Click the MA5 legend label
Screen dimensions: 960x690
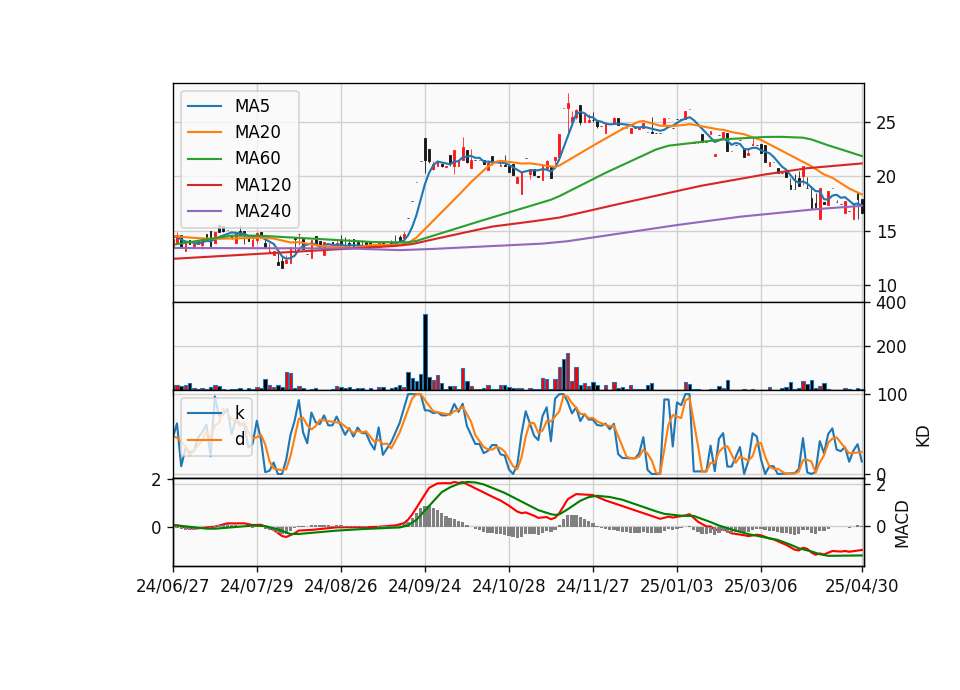(252, 106)
